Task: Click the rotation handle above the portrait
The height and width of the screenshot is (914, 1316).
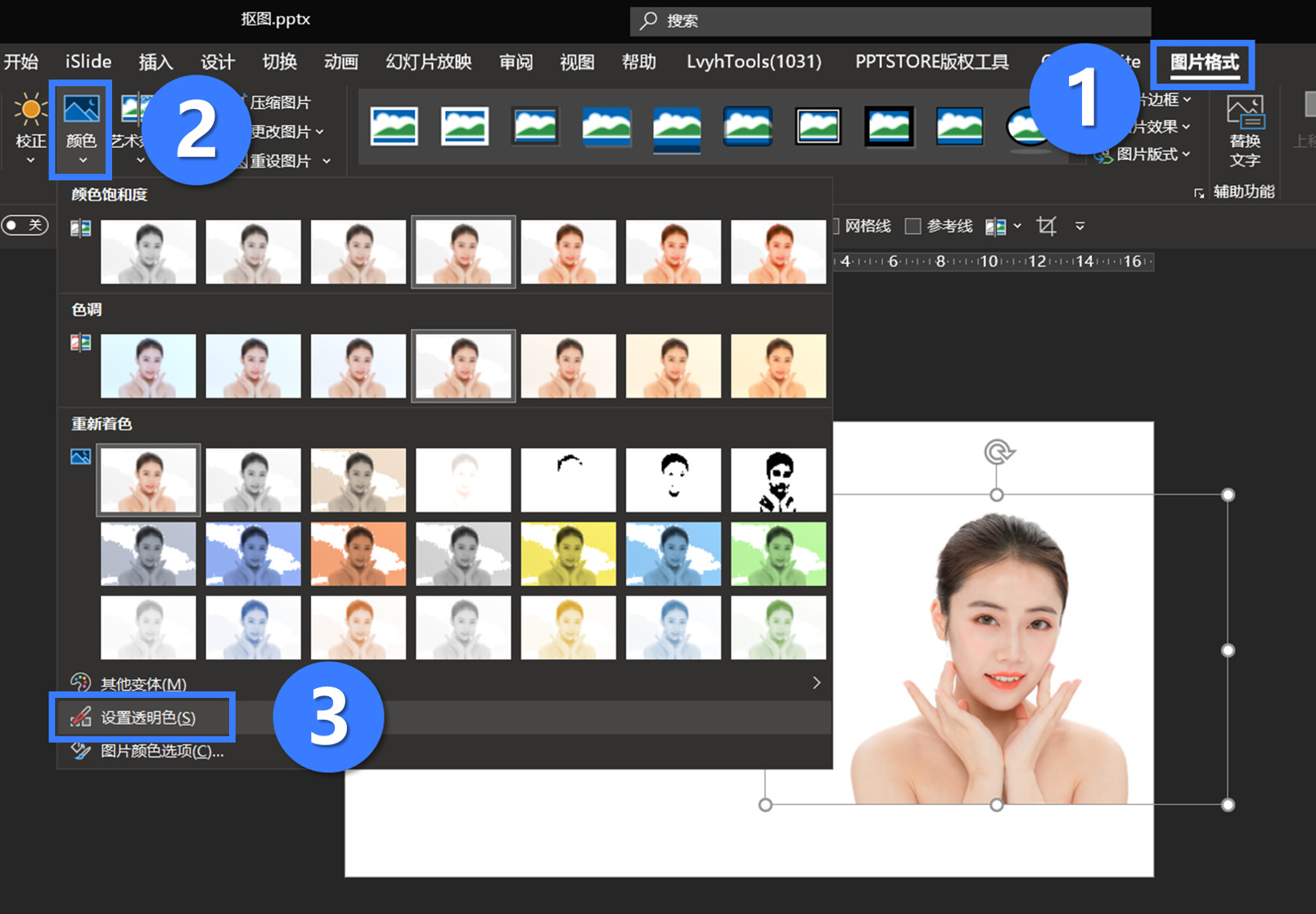Action: point(998,452)
